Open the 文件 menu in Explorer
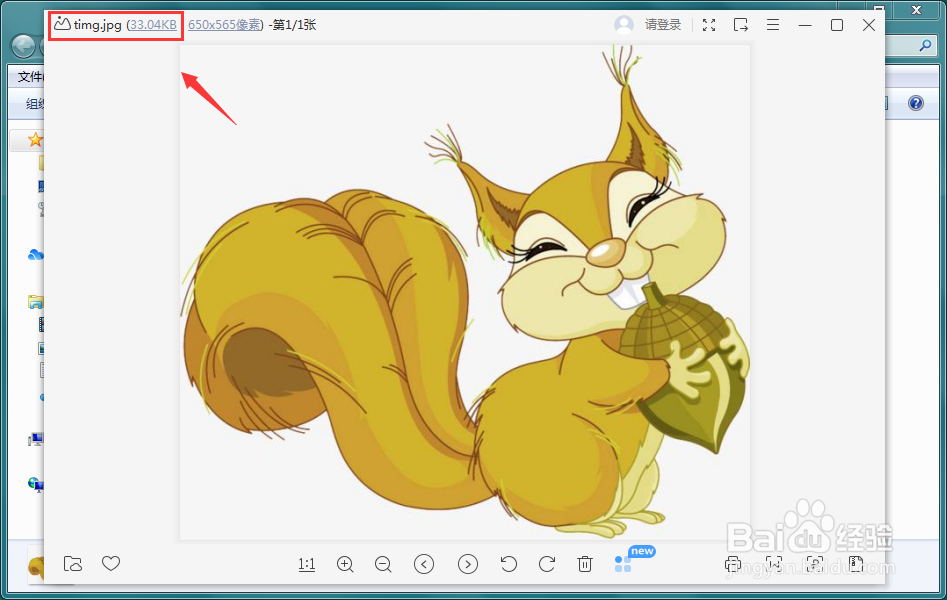Viewport: 947px width, 600px height. point(30,76)
